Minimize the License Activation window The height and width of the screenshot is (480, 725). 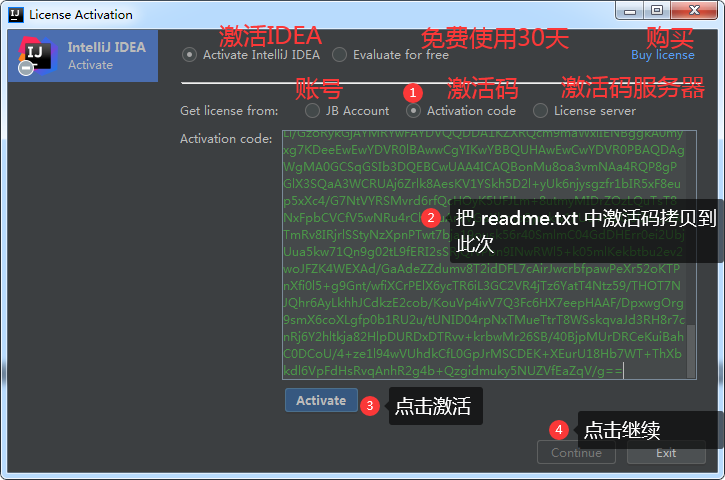[x=630, y=11]
